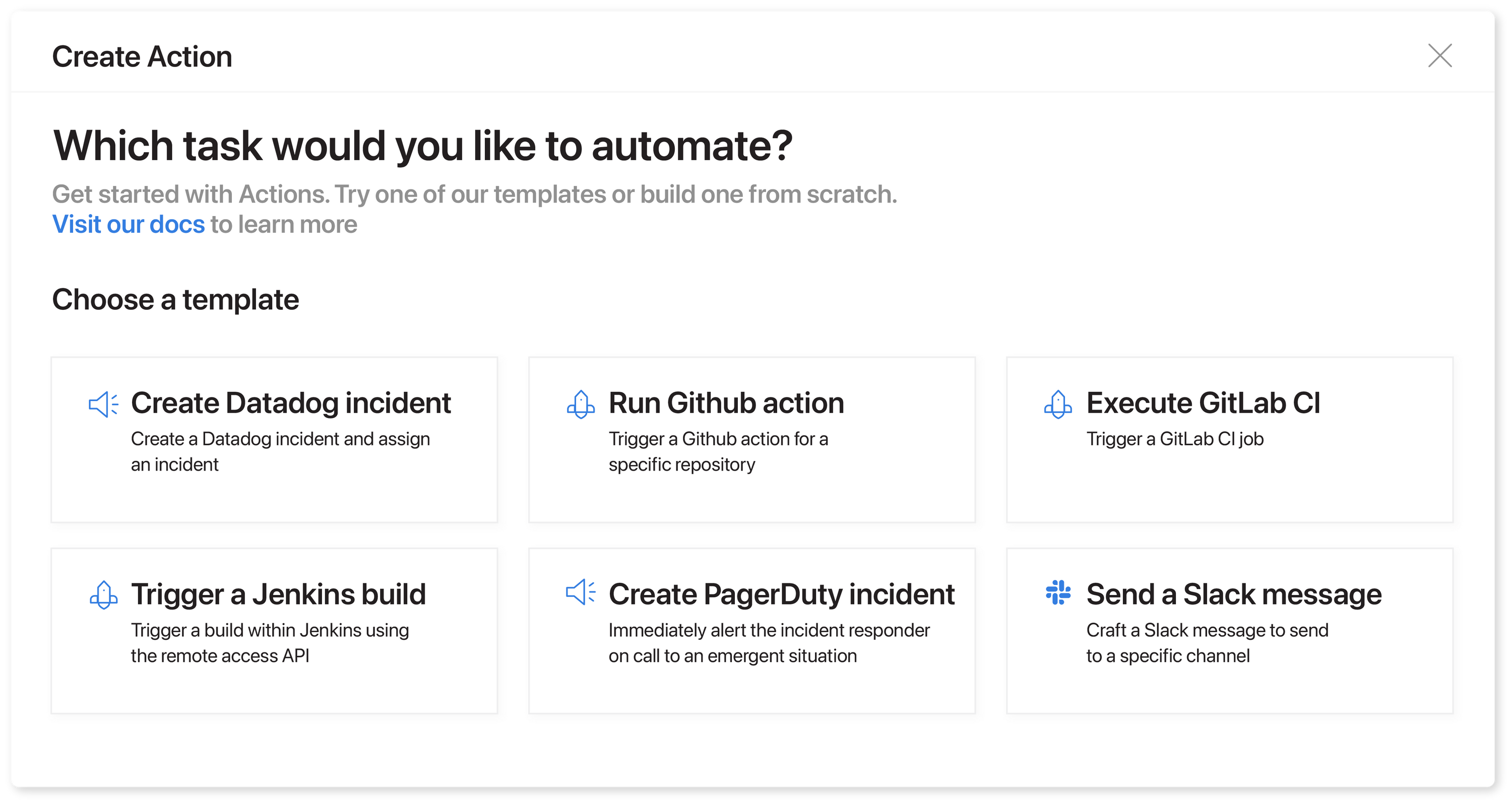Image resolution: width=1512 pixels, height=804 pixels.
Task: Click the Jenkins remote access API description
Action: [x=270, y=643]
